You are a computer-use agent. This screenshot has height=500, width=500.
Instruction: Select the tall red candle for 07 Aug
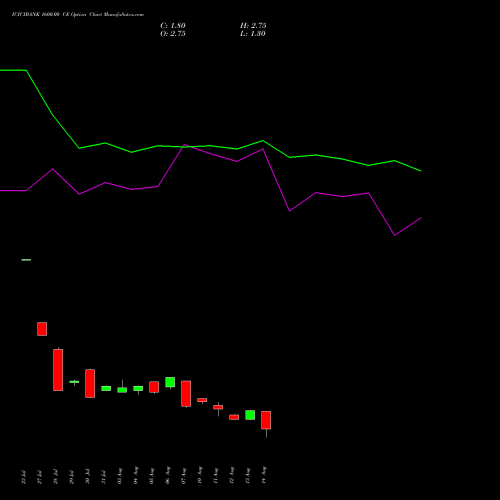pos(186,394)
